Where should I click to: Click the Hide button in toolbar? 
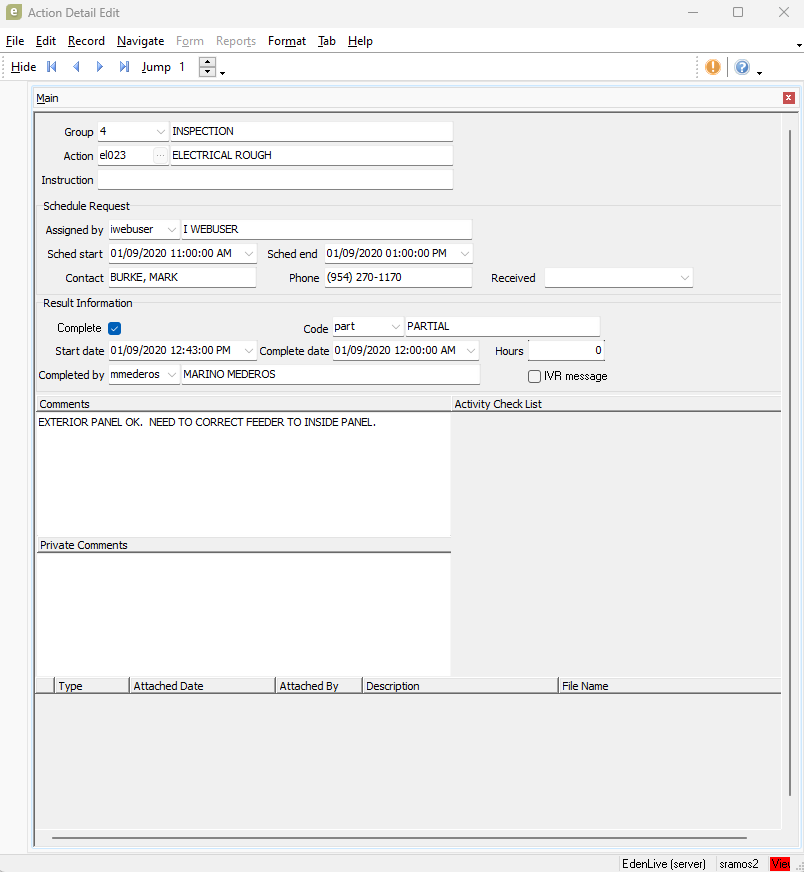pyautogui.click(x=23, y=67)
